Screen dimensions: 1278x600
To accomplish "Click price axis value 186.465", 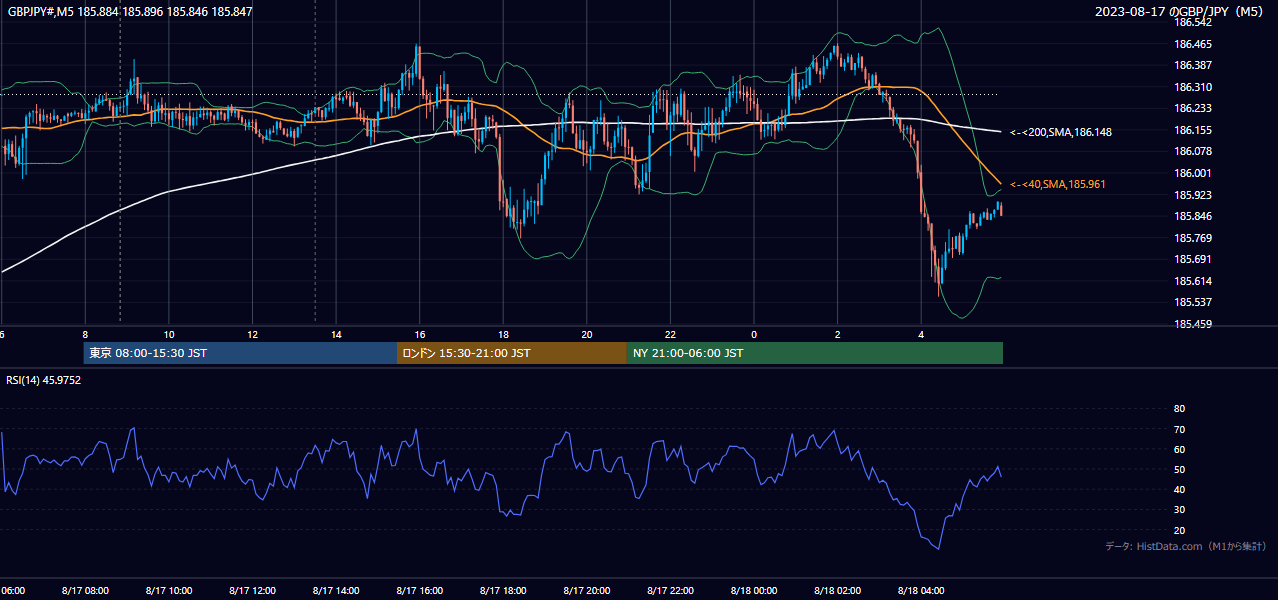I will [1192, 44].
